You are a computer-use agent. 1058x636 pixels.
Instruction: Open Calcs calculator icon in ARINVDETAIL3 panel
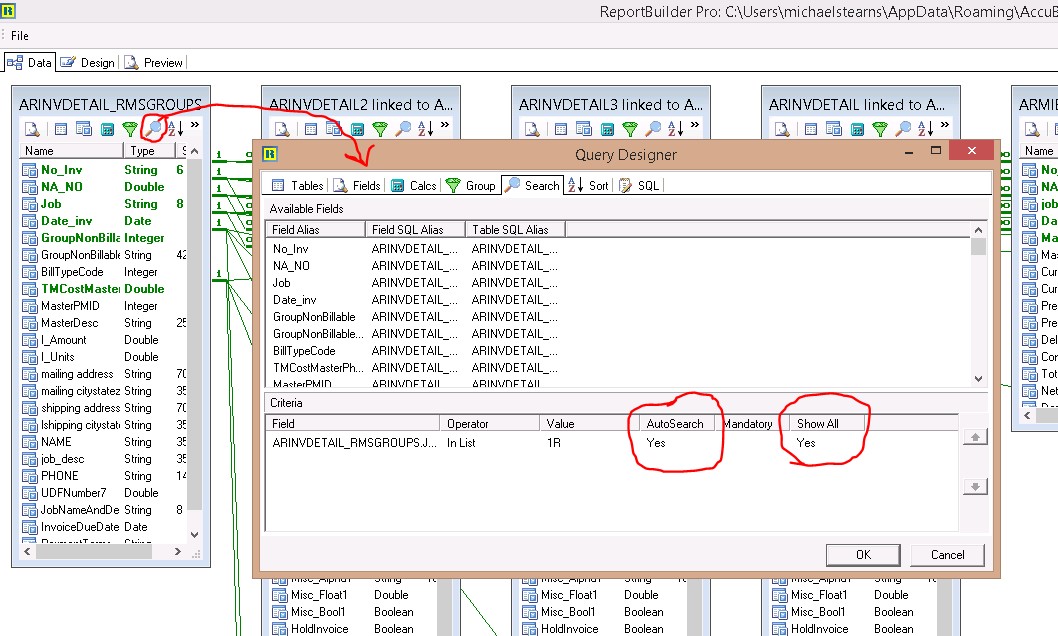(607, 129)
